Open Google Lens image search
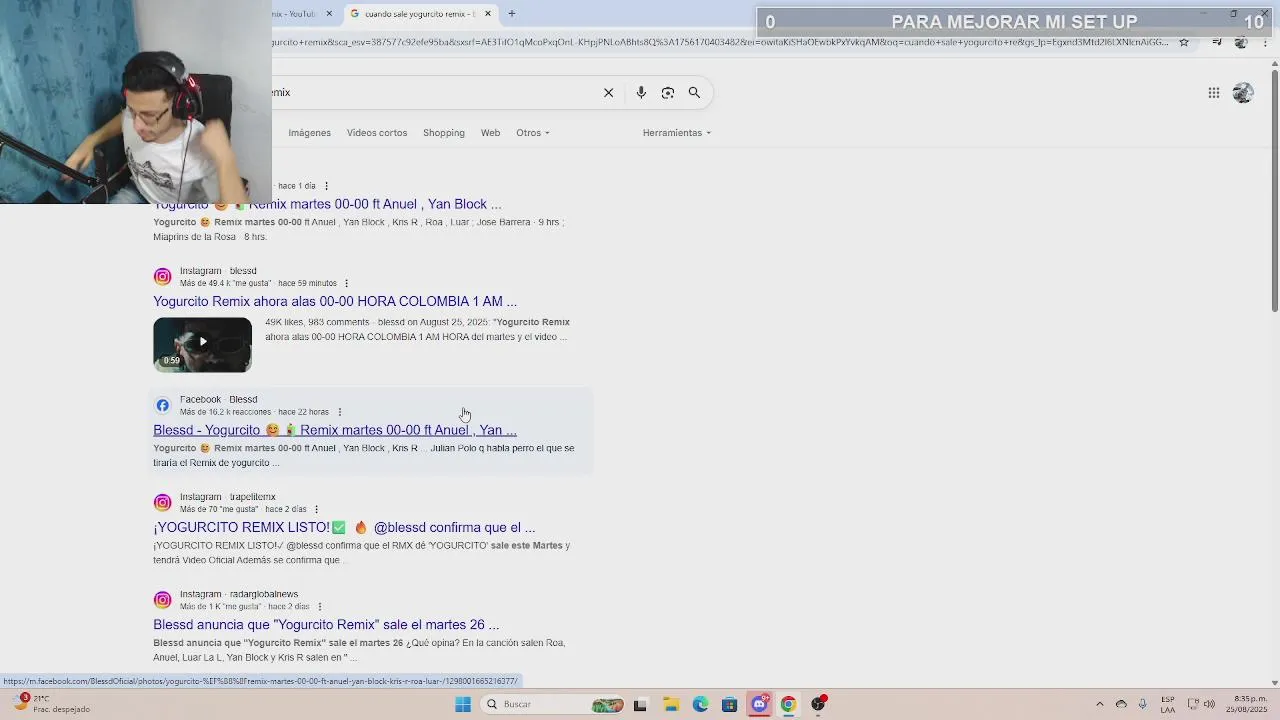The height and width of the screenshot is (720, 1280). (x=668, y=93)
